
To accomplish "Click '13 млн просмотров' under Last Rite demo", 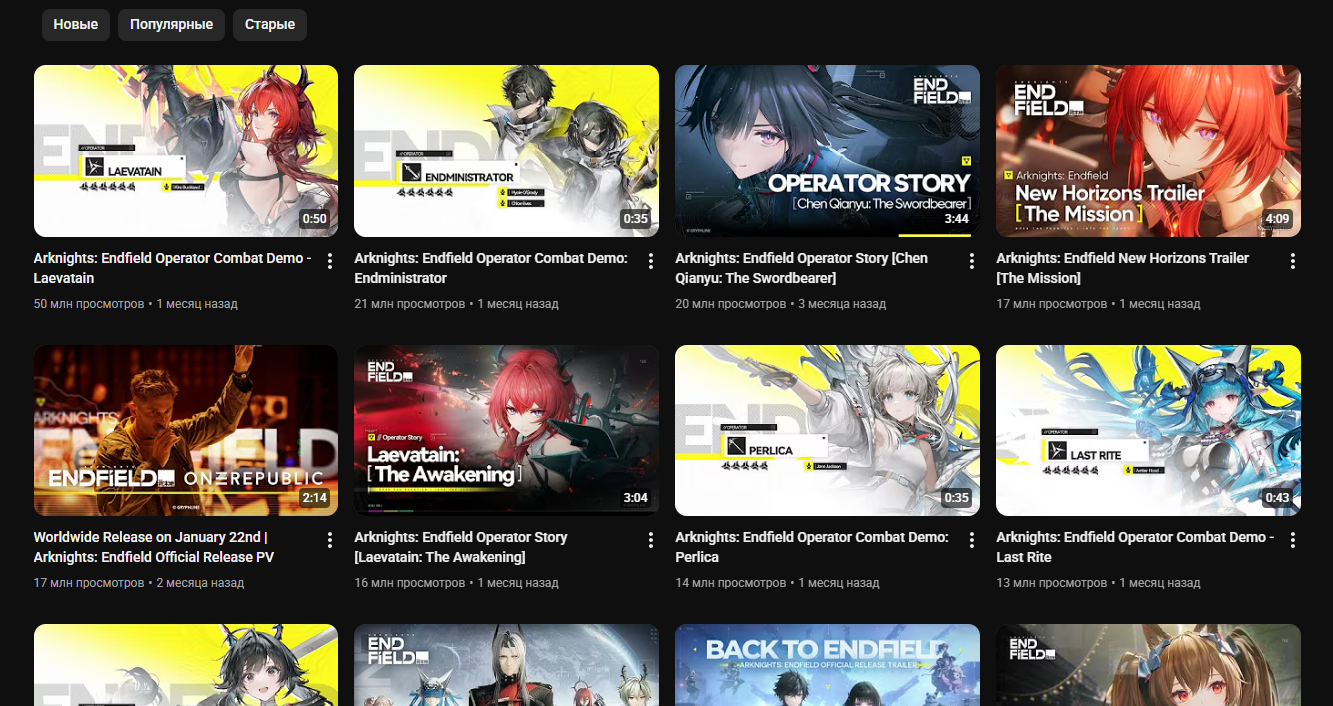I will click(1051, 582).
